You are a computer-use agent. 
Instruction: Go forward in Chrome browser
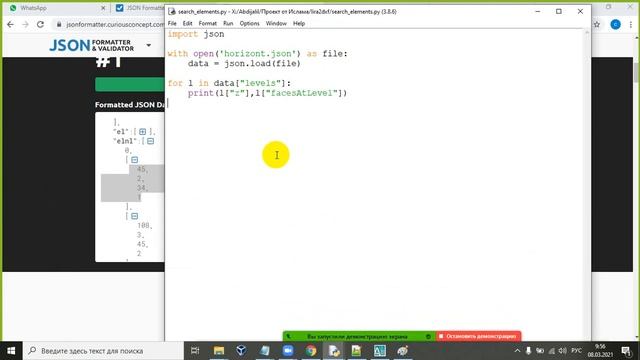tap(25, 24)
